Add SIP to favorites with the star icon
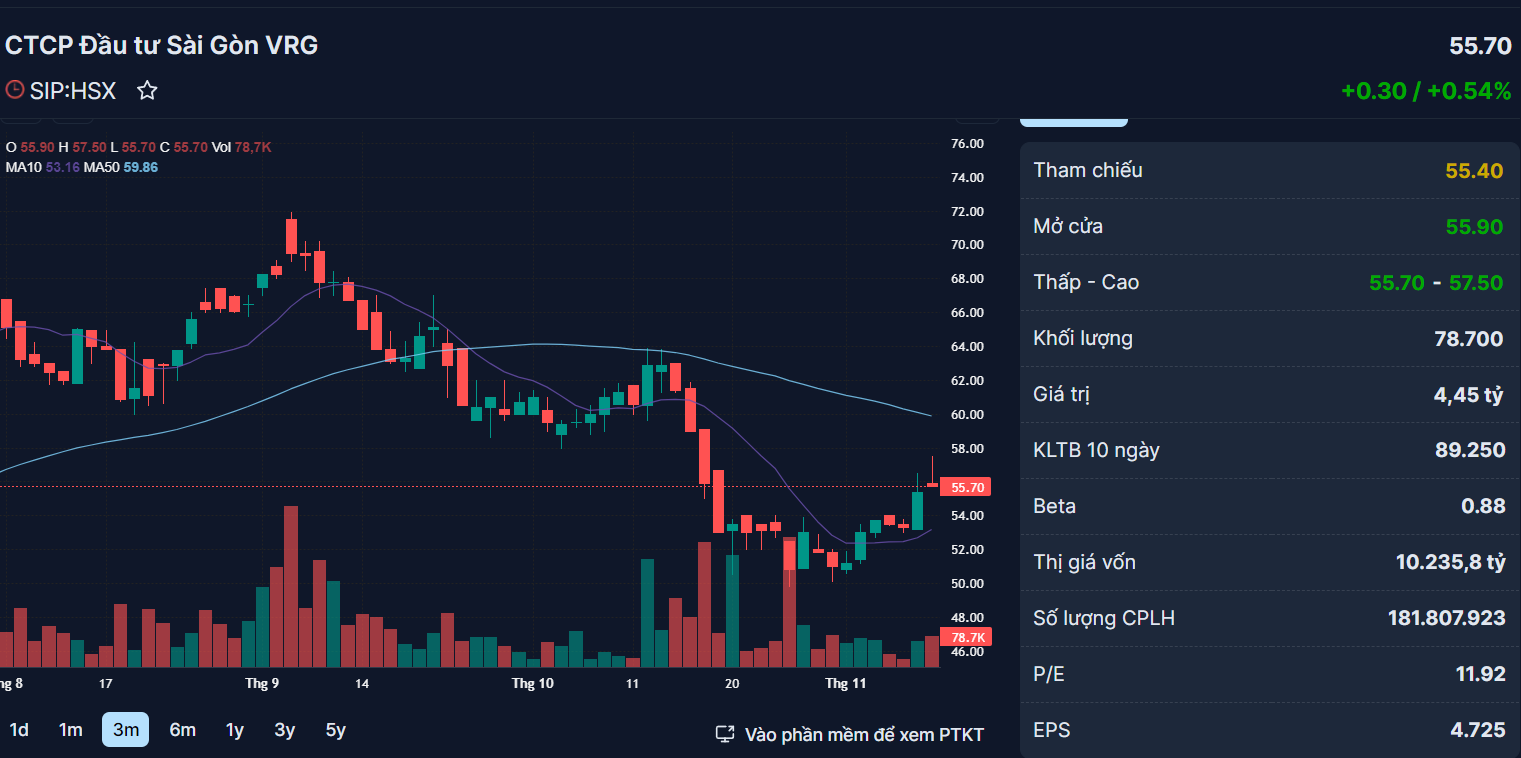The height and width of the screenshot is (758, 1521). tap(147, 91)
